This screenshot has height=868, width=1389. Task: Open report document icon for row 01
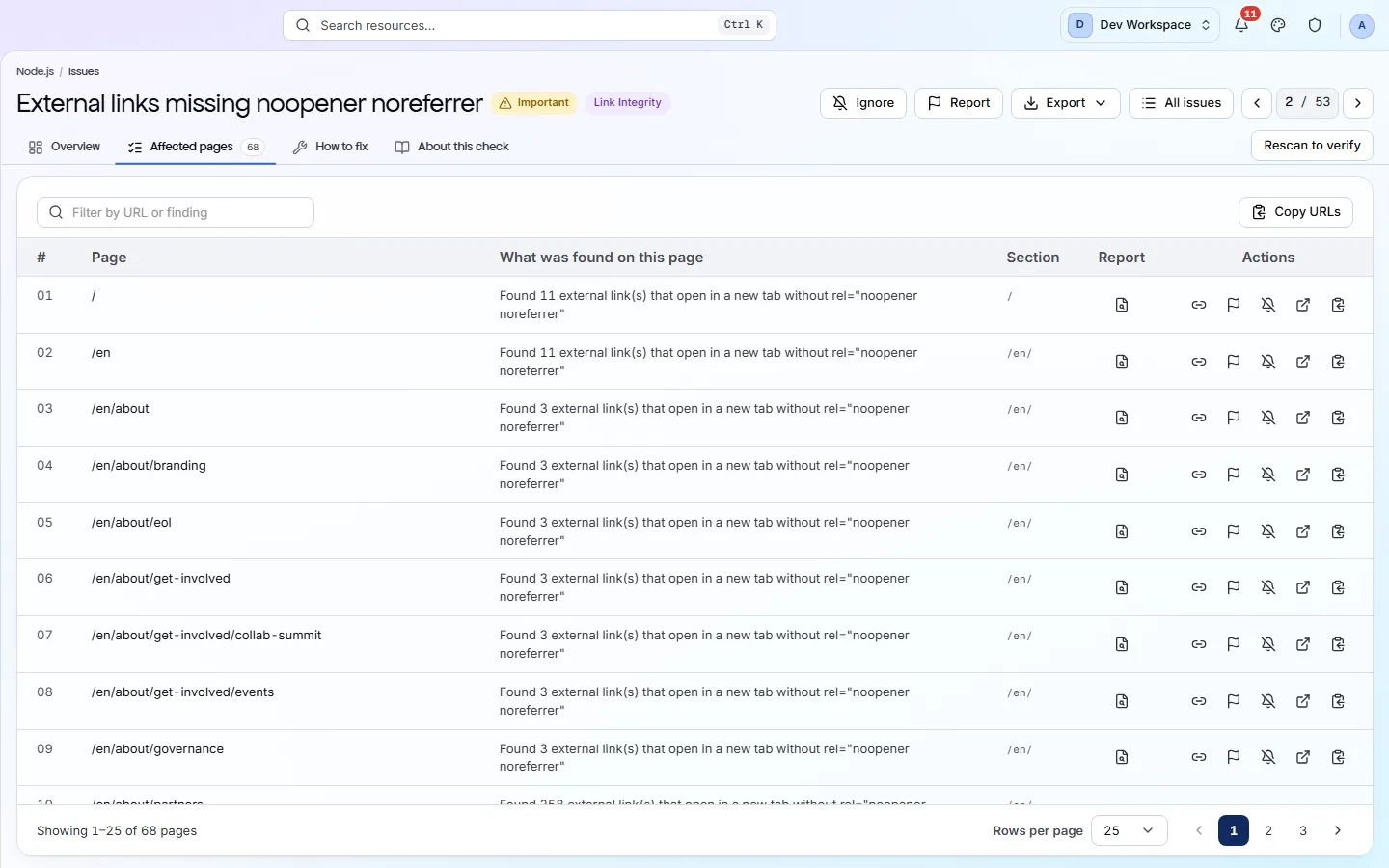pos(1122,305)
